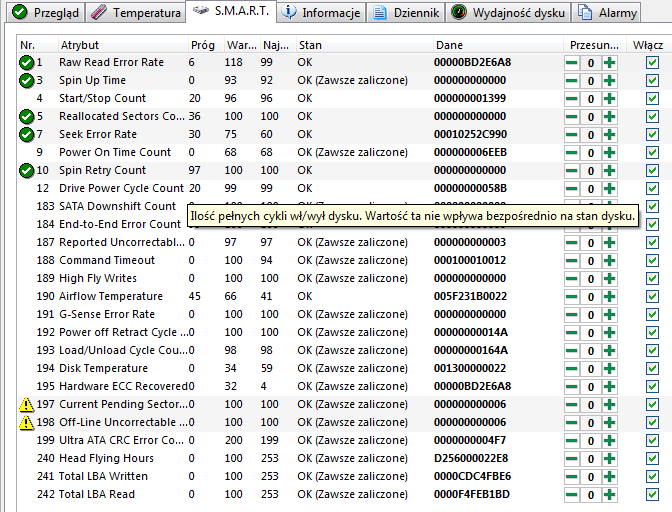Click green OK icon of Raw Read Error Rate
This screenshot has height=512, width=672.
(27, 63)
